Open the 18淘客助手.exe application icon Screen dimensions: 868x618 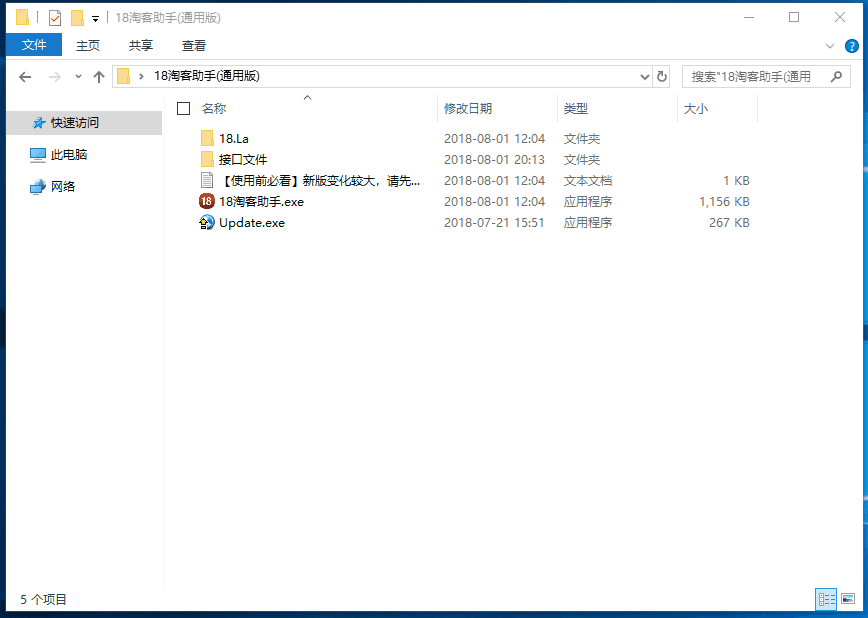[207, 202]
